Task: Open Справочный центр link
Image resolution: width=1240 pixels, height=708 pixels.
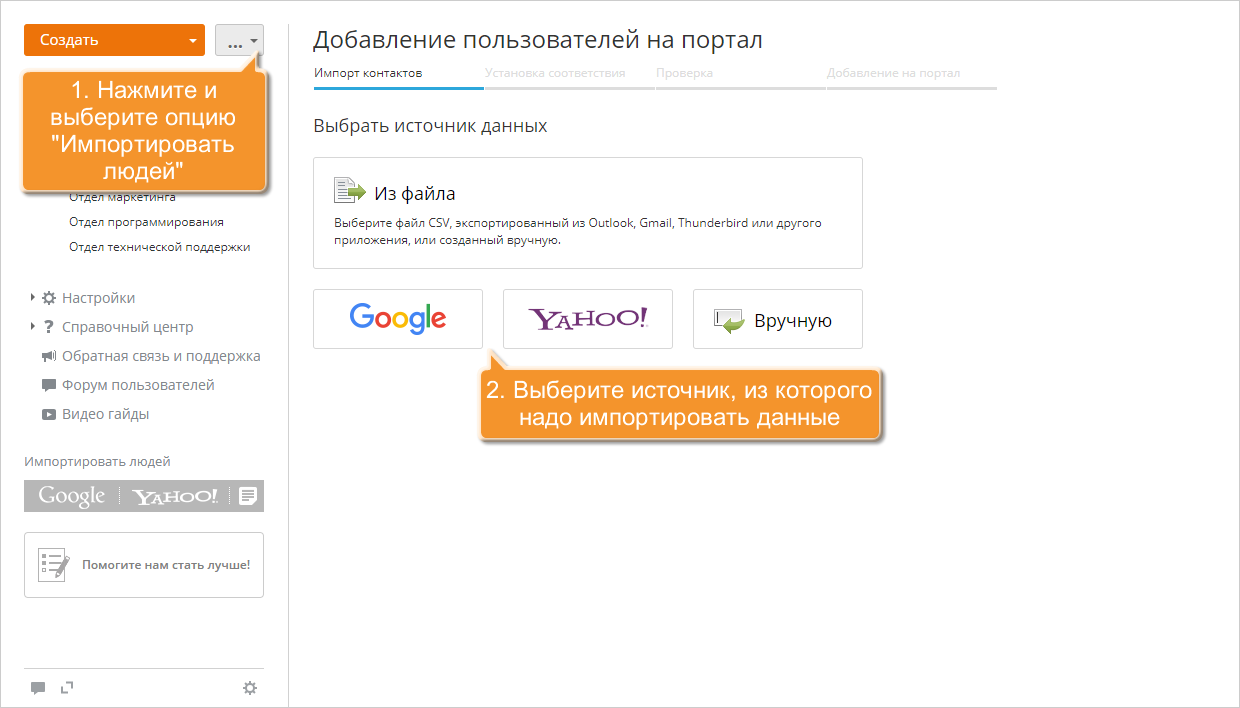Action: coord(128,327)
